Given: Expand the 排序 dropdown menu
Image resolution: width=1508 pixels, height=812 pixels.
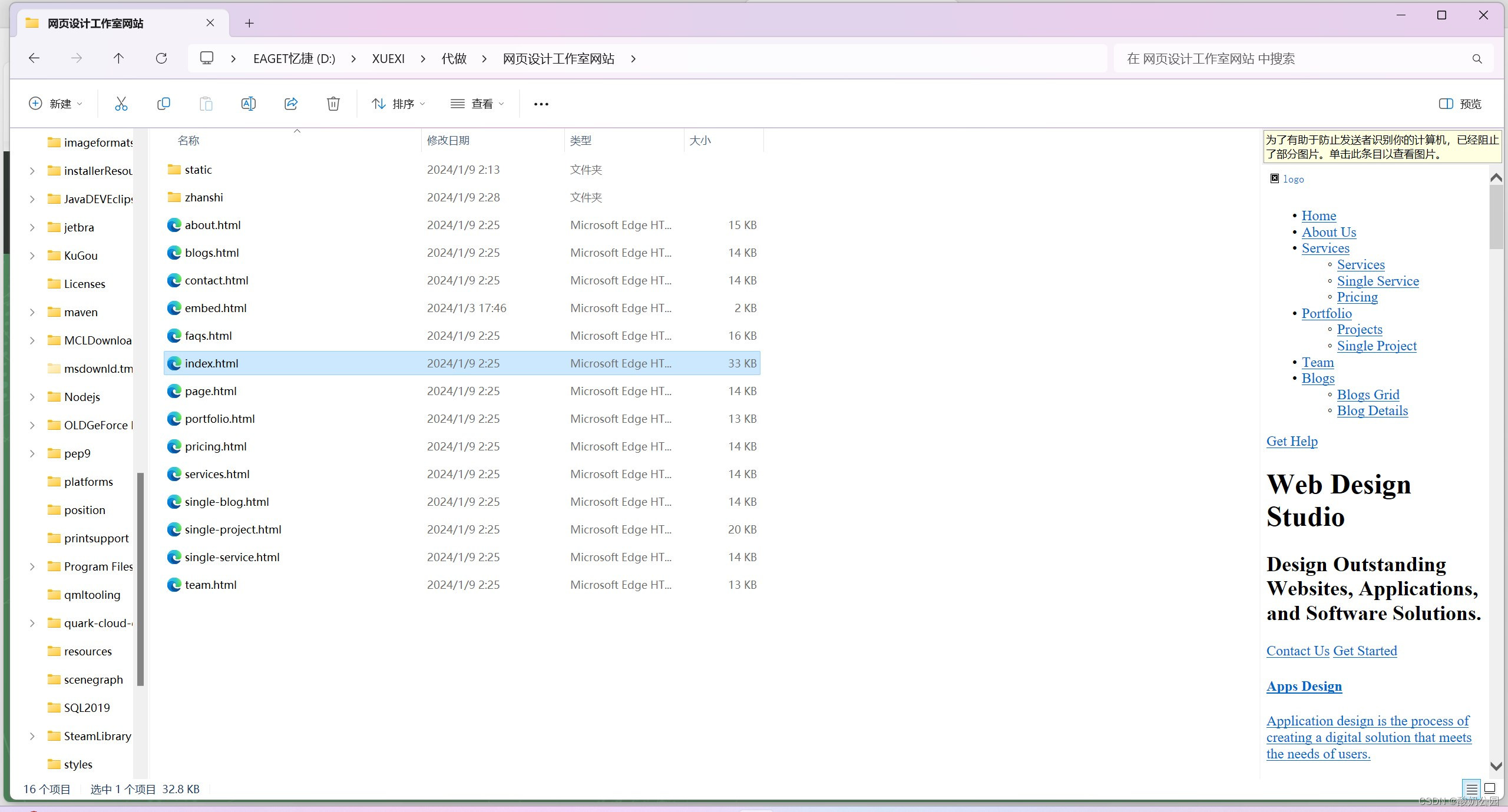Looking at the screenshot, I should click(399, 103).
